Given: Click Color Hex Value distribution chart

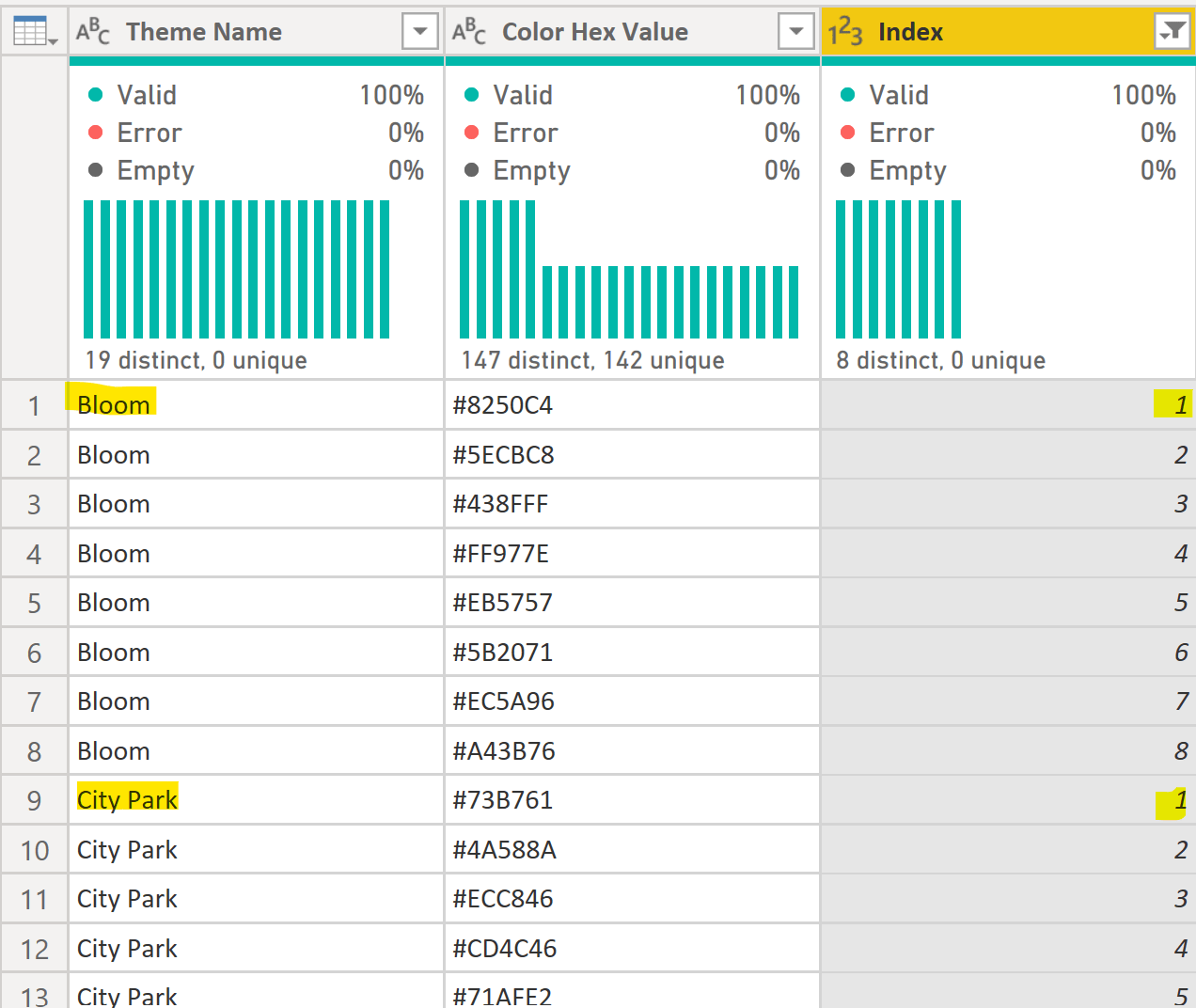Looking at the screenshot, I should point(629,269).
